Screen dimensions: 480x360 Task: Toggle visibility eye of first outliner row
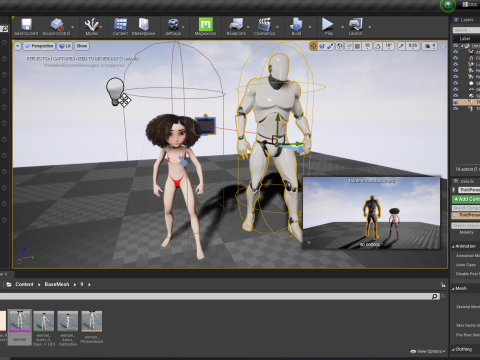coord(456,46)
